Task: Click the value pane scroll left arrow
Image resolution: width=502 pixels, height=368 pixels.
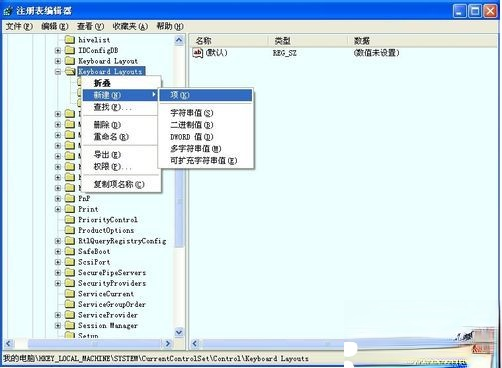Action: tap(195, 343)
